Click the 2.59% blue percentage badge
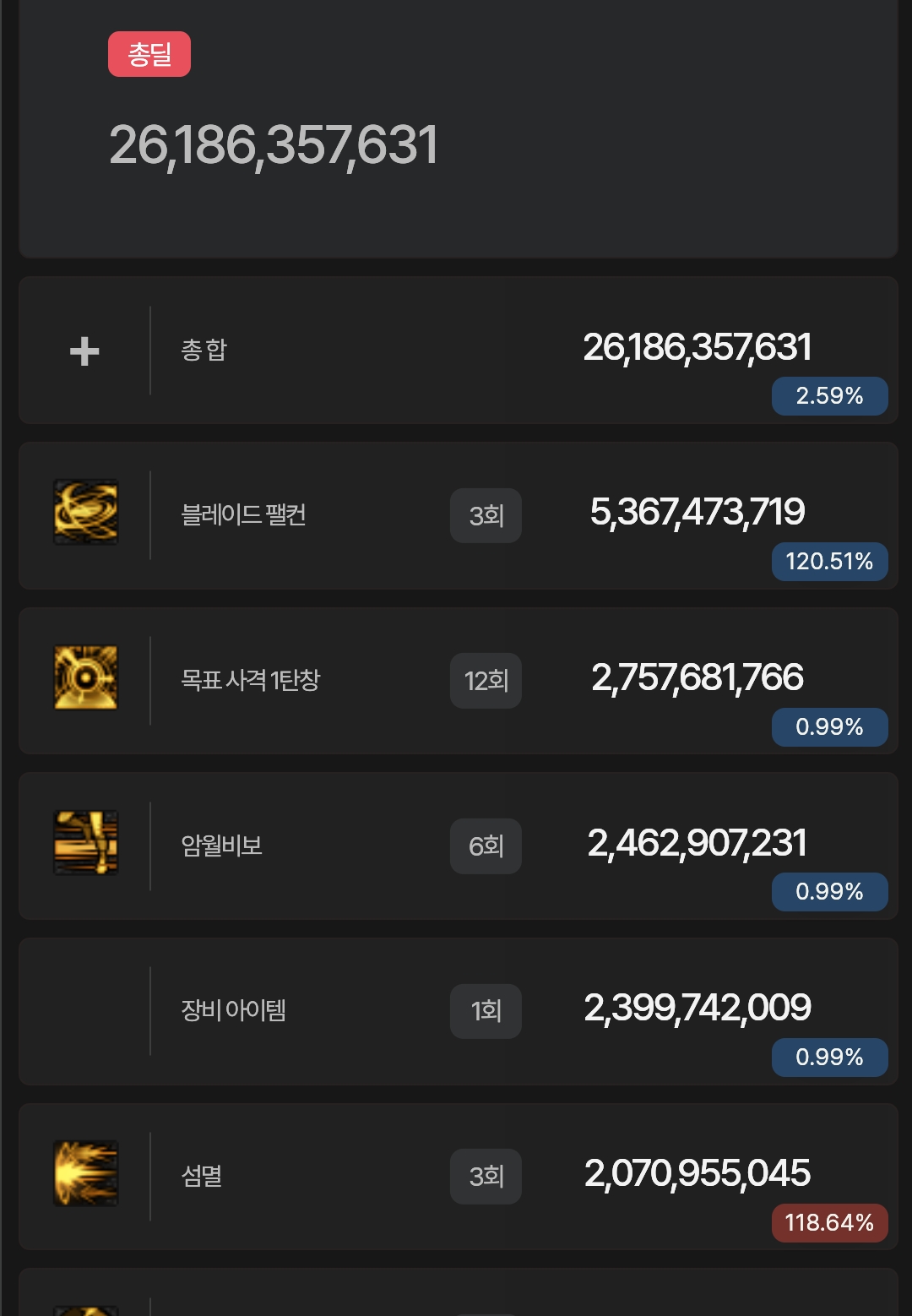The height and width of the screenshot is (1316, 912). coord(829,396)
